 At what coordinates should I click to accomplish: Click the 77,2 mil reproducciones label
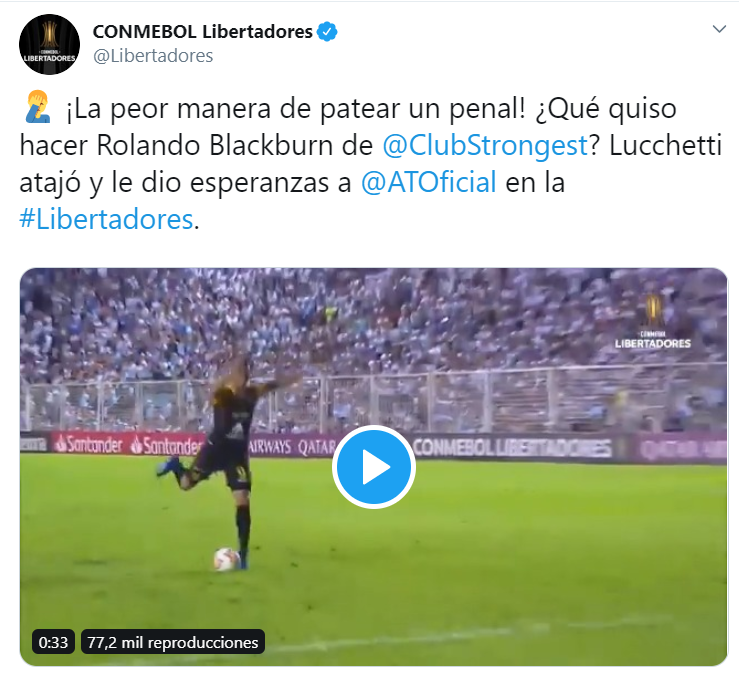(173, 642)
